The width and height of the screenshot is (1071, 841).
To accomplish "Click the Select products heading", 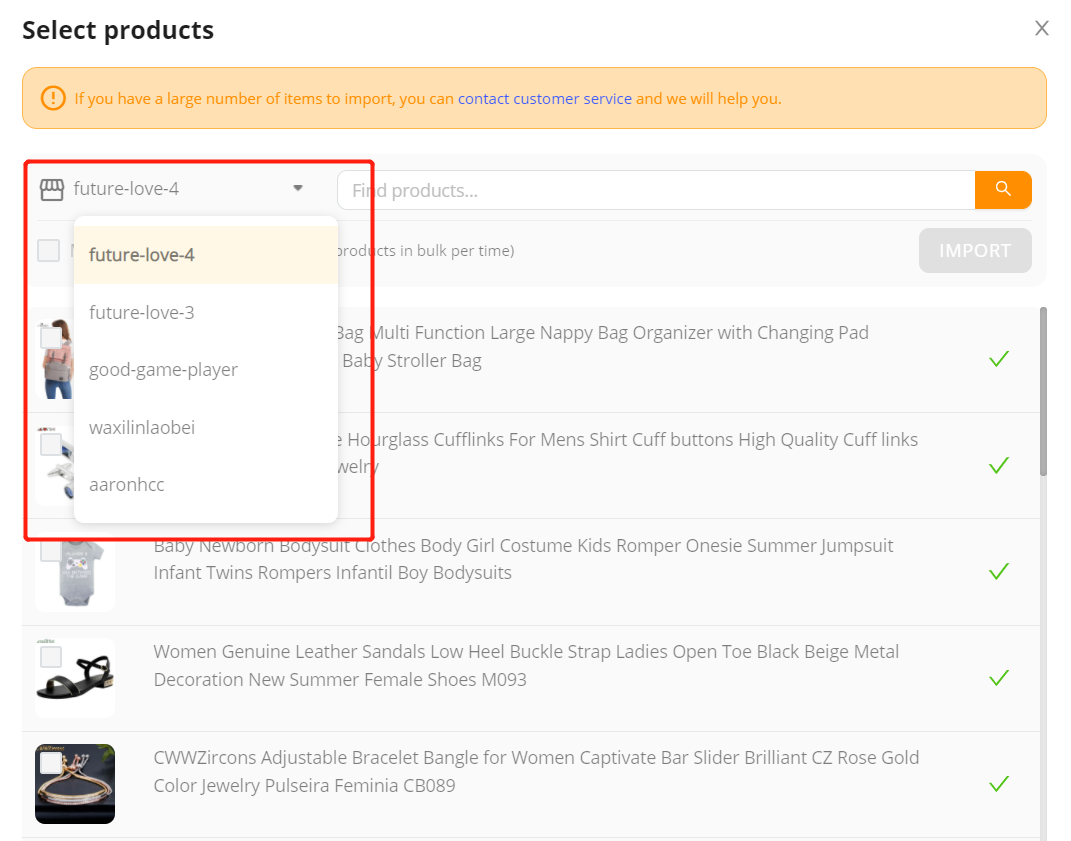I will click(x=118, y=30).
